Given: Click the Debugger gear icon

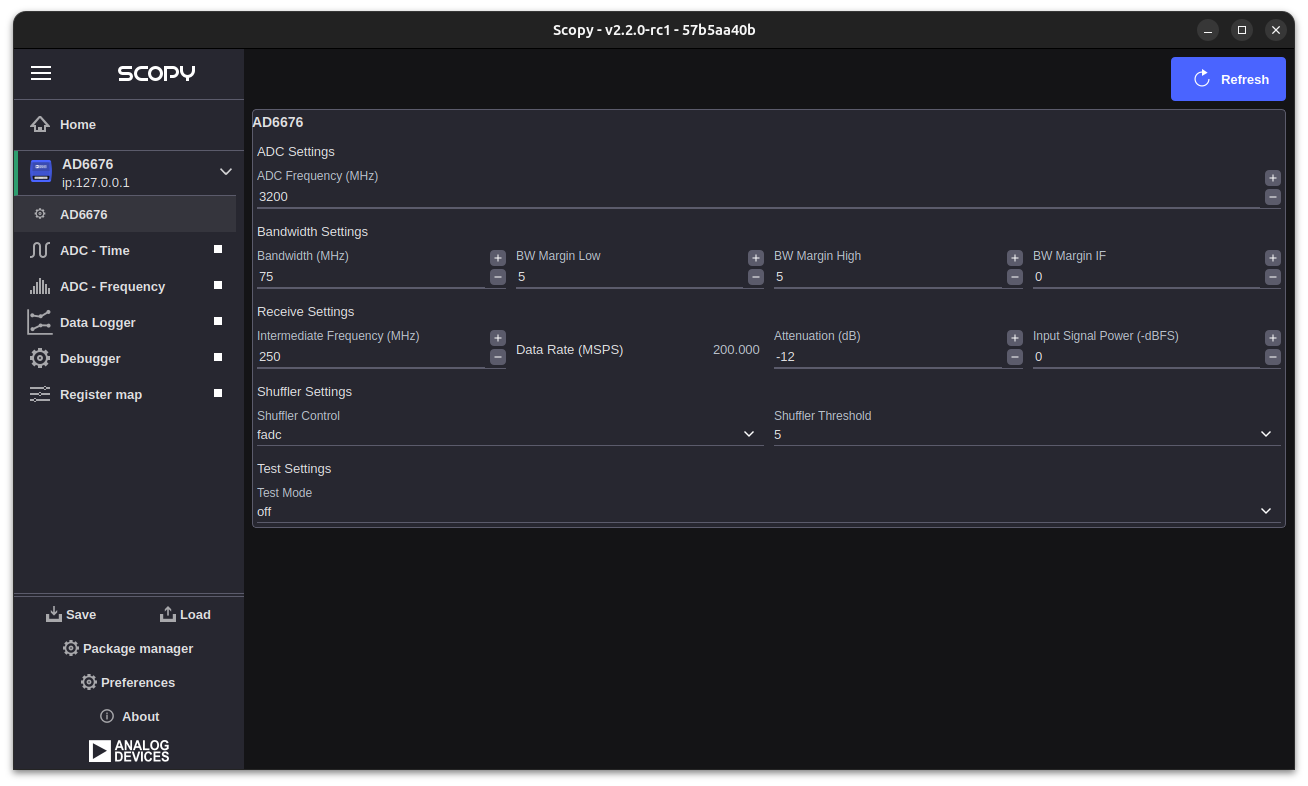Looking at the screenshot, I should click(40, 358).
